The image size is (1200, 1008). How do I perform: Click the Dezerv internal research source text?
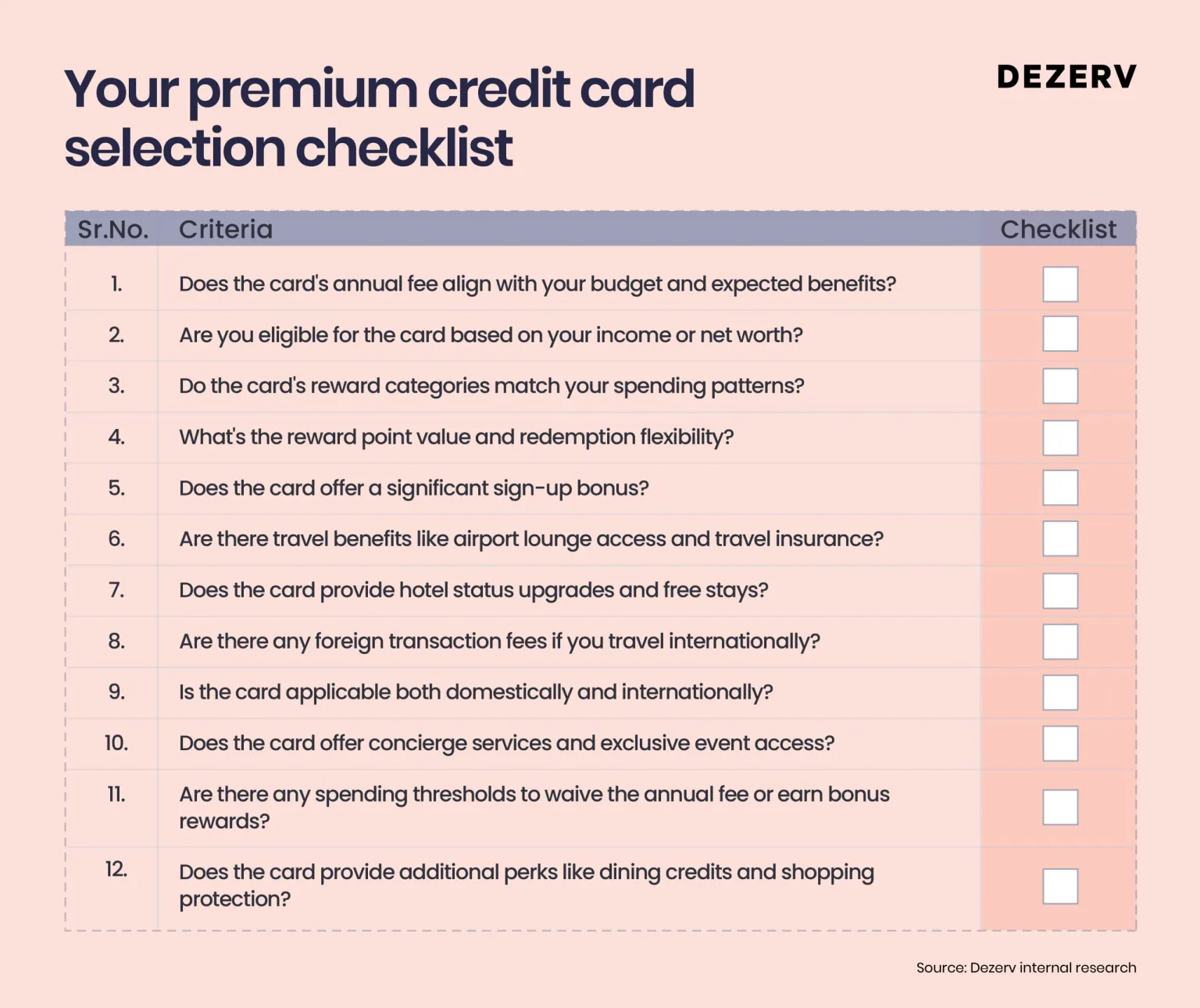(x=1026, y=967)
